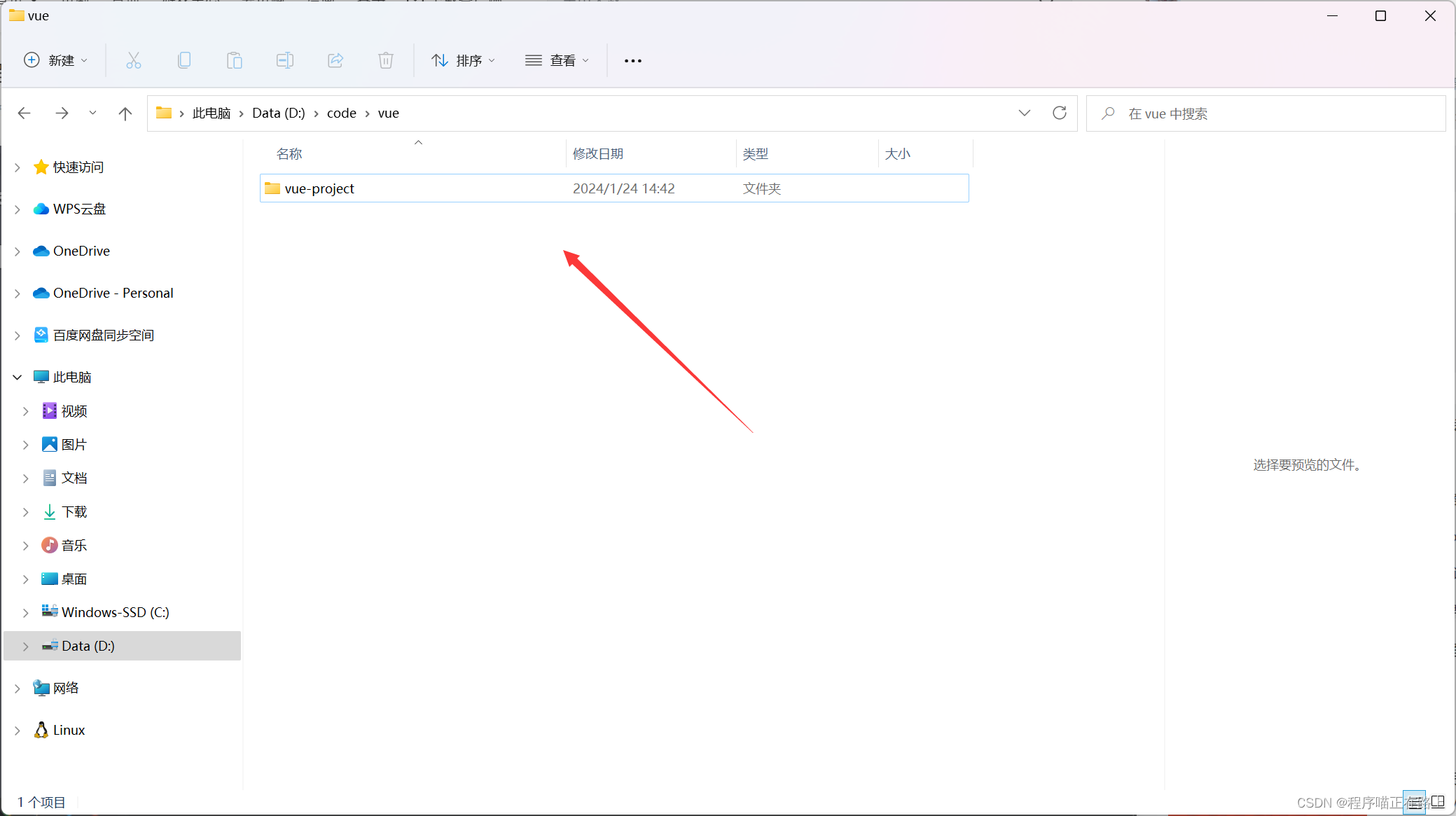The image size is (1456, 816).
Task: Click Data (D:) breadcrumb in address bar
Action: click(x=279, y=113)
